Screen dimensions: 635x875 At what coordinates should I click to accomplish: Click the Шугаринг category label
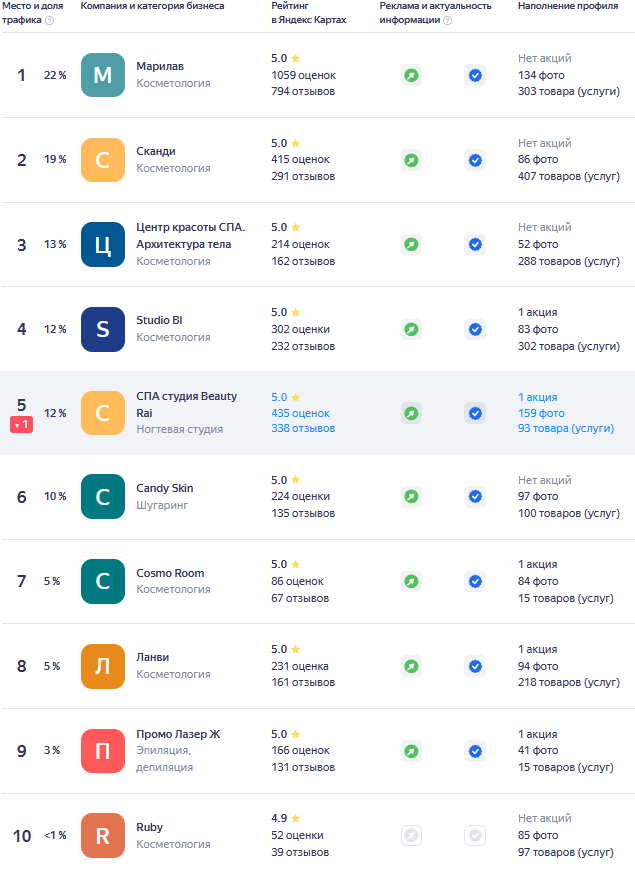click(162, 505)
